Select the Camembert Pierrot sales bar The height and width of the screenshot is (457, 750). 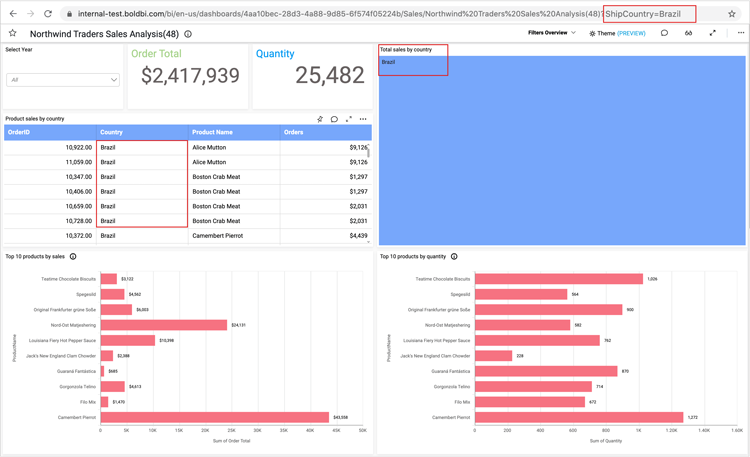pos(214,417)
